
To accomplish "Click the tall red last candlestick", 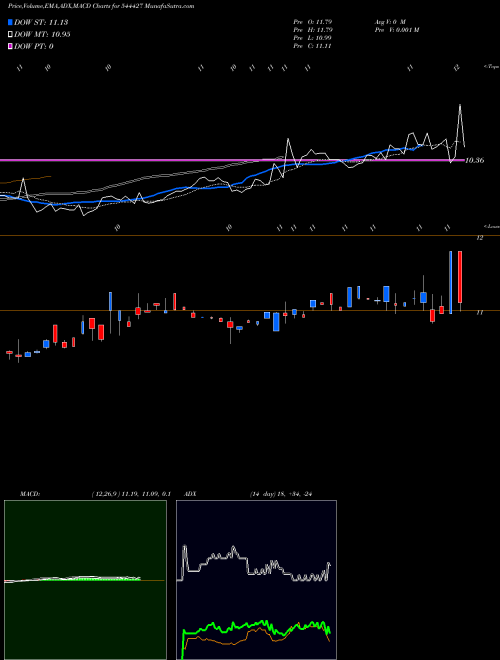I will (460, 277).
